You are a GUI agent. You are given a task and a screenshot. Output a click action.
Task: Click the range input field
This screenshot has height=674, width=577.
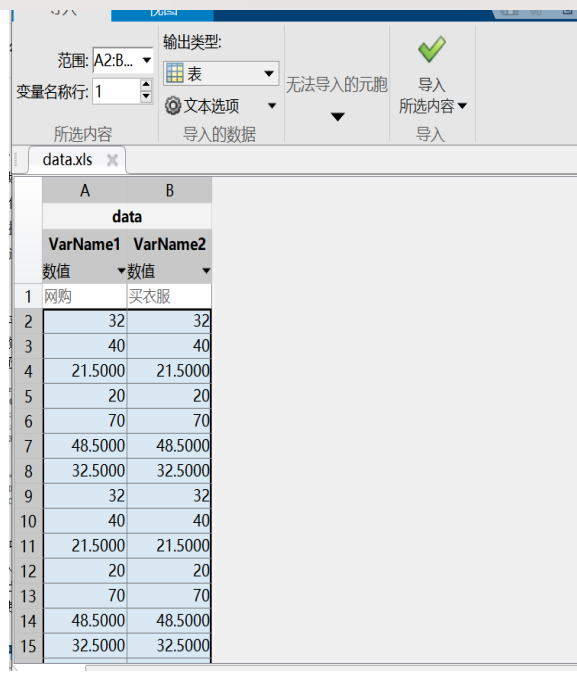pos(116,60)
